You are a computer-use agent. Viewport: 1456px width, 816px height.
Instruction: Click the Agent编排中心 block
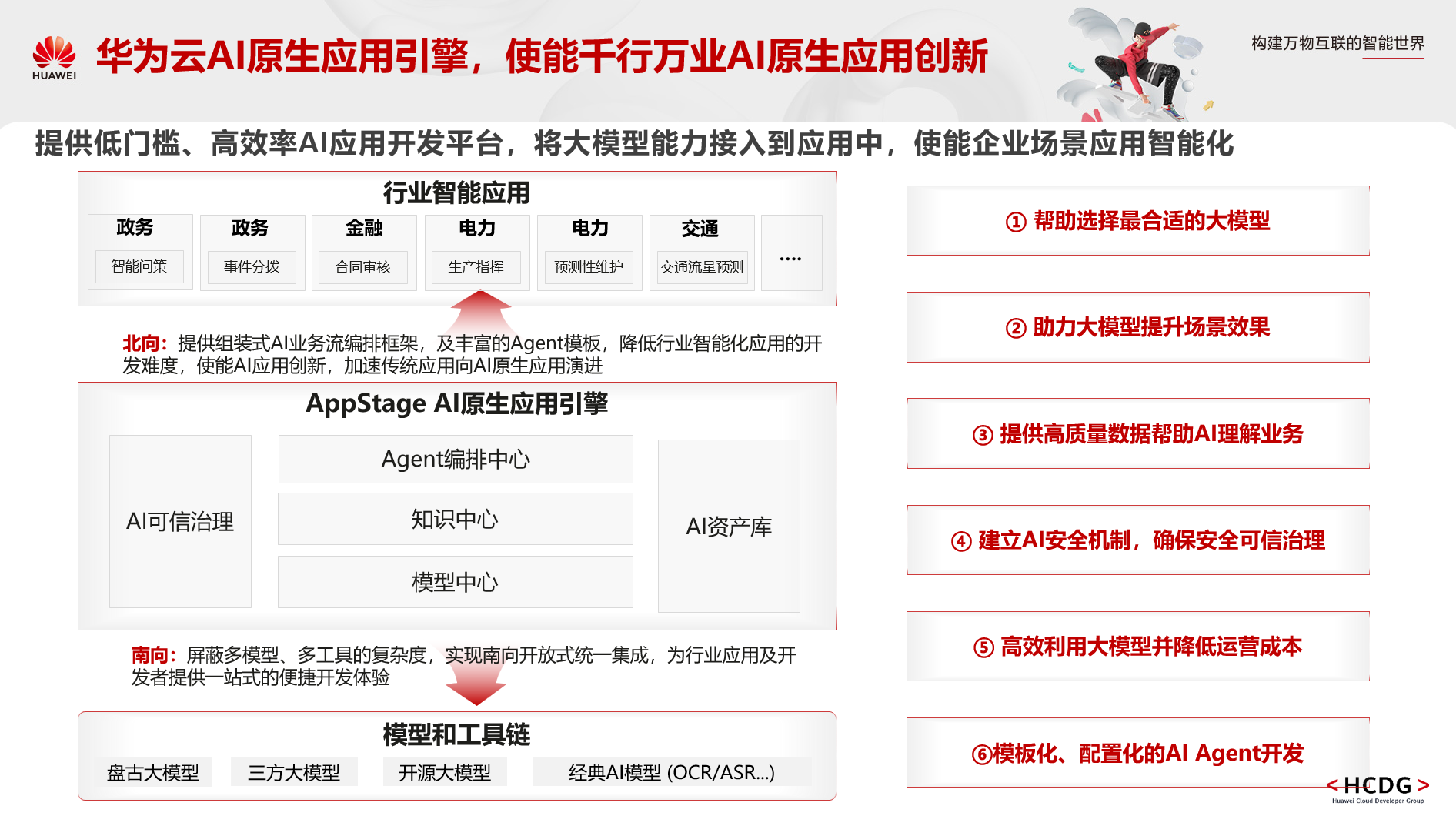pyautogui.click(x=456, y=459)
